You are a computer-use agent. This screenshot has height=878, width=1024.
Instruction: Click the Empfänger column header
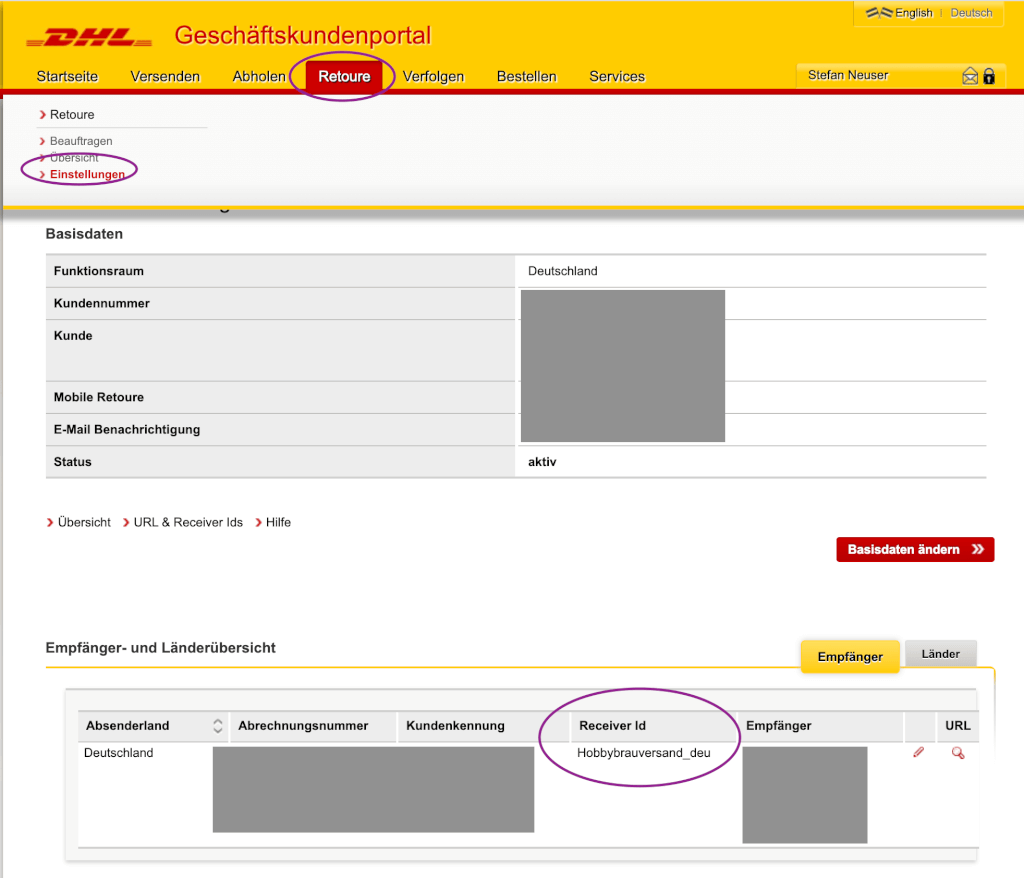click(x=778, y=726)
